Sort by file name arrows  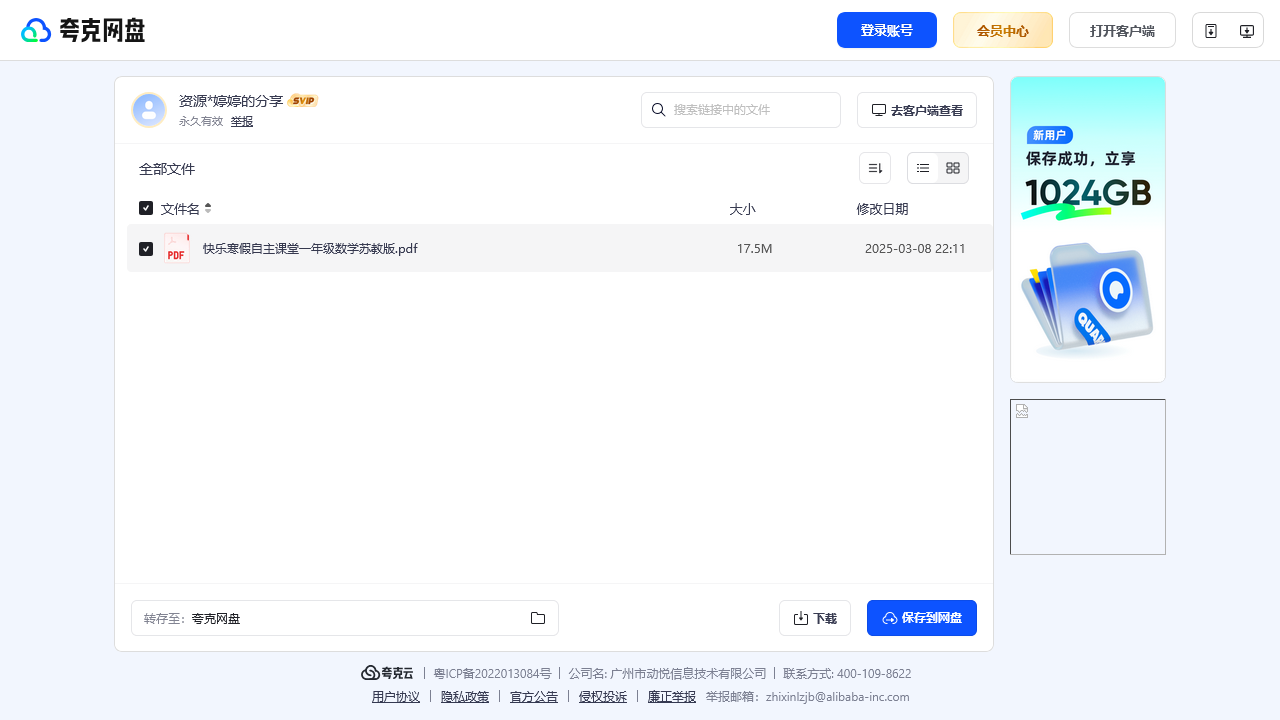[x=208, y=208]
